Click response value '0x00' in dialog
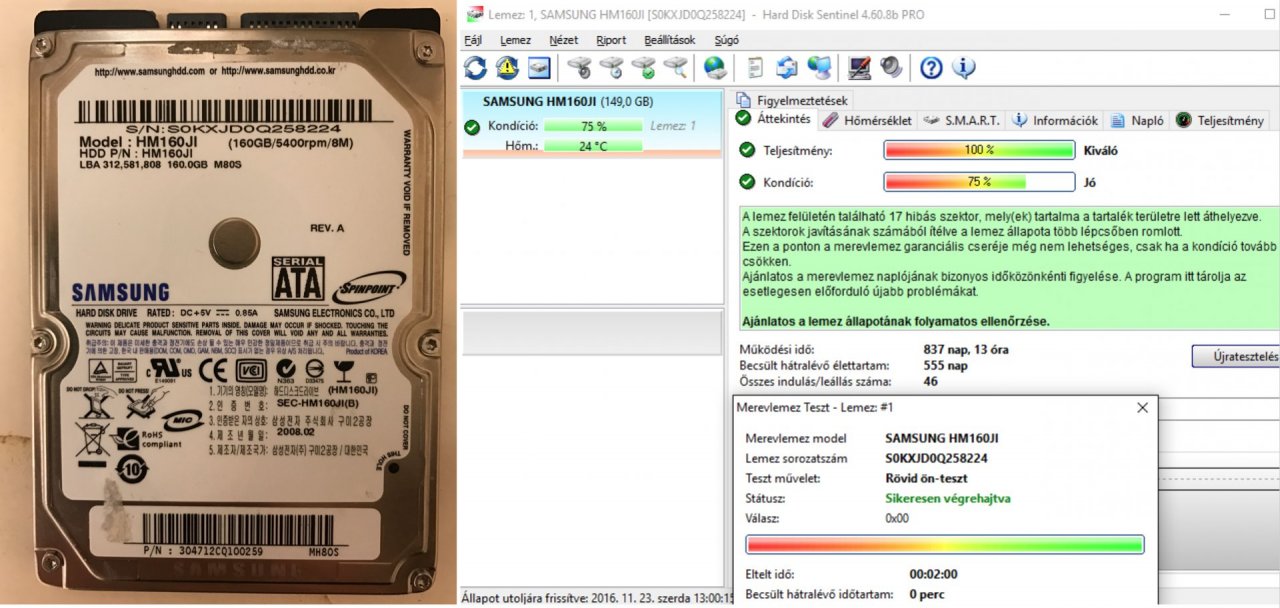This screenshot has width=1280, height=608. pyautogui.click(x=897, y=518)
